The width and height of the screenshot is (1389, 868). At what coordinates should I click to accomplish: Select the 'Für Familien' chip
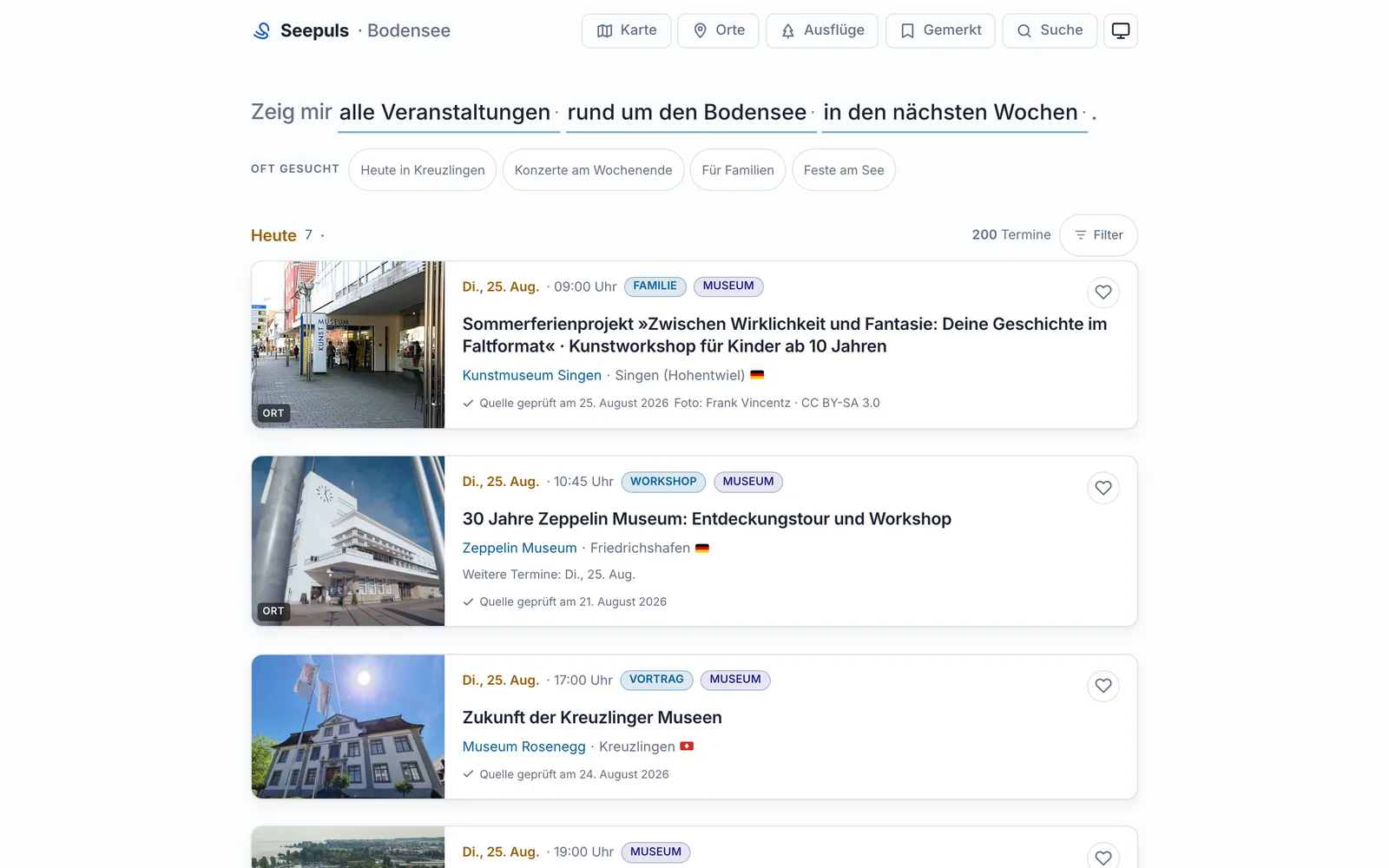click(738, 170)
